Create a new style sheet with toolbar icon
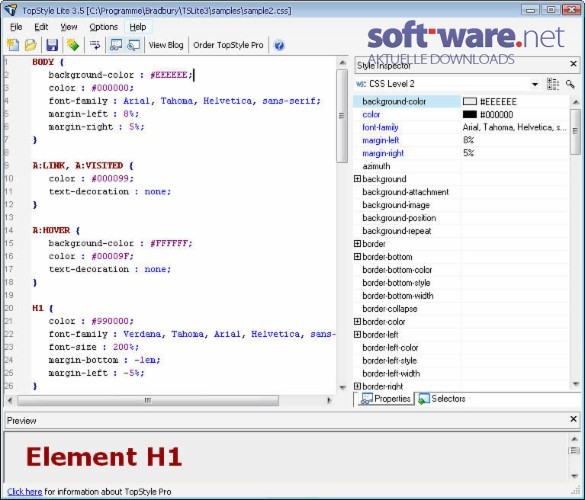The width and height of the screenshot is (585, 500). (x=13, y=45)
